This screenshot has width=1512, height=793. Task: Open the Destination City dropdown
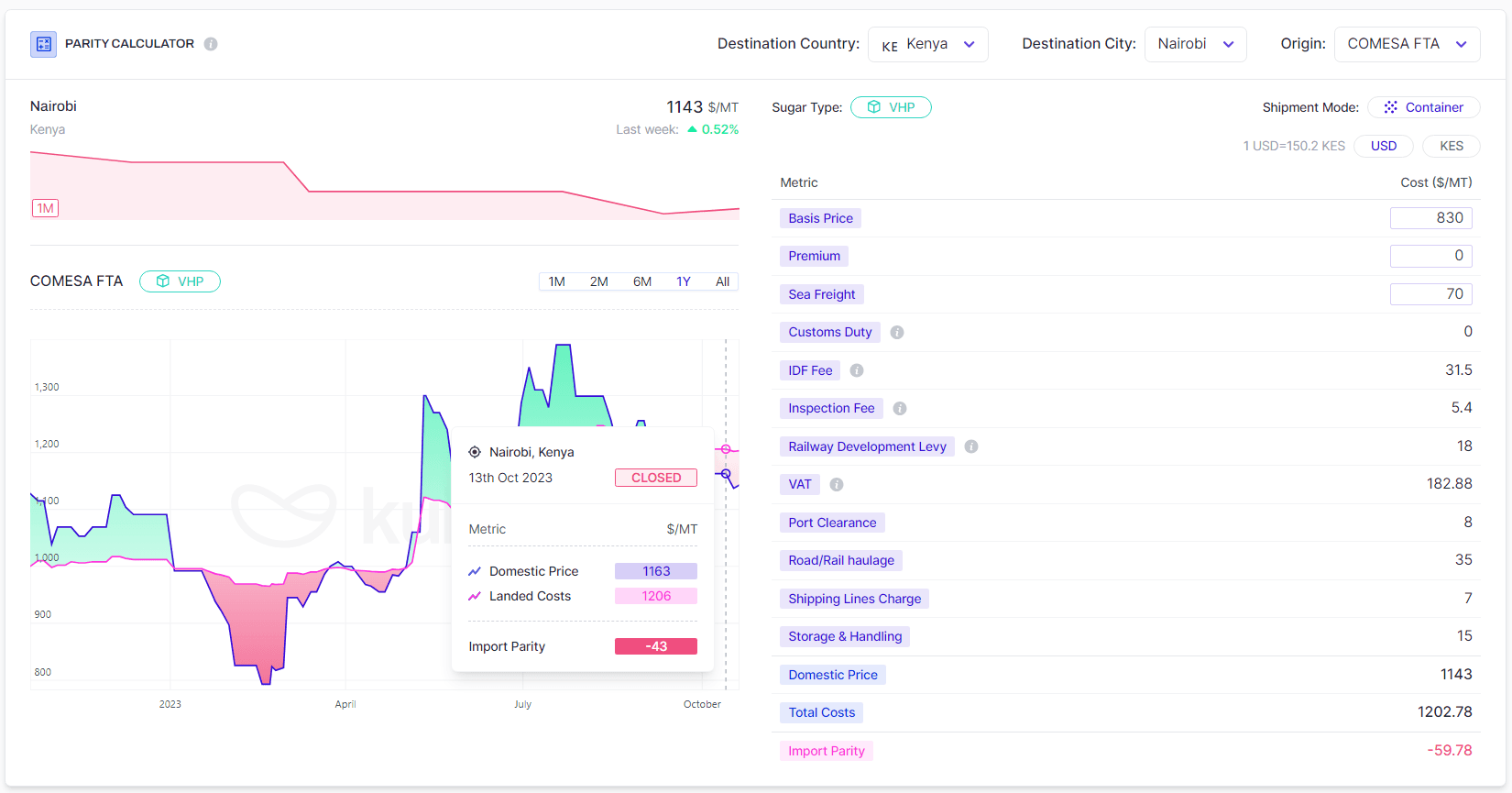click(x=1195, y=44)
